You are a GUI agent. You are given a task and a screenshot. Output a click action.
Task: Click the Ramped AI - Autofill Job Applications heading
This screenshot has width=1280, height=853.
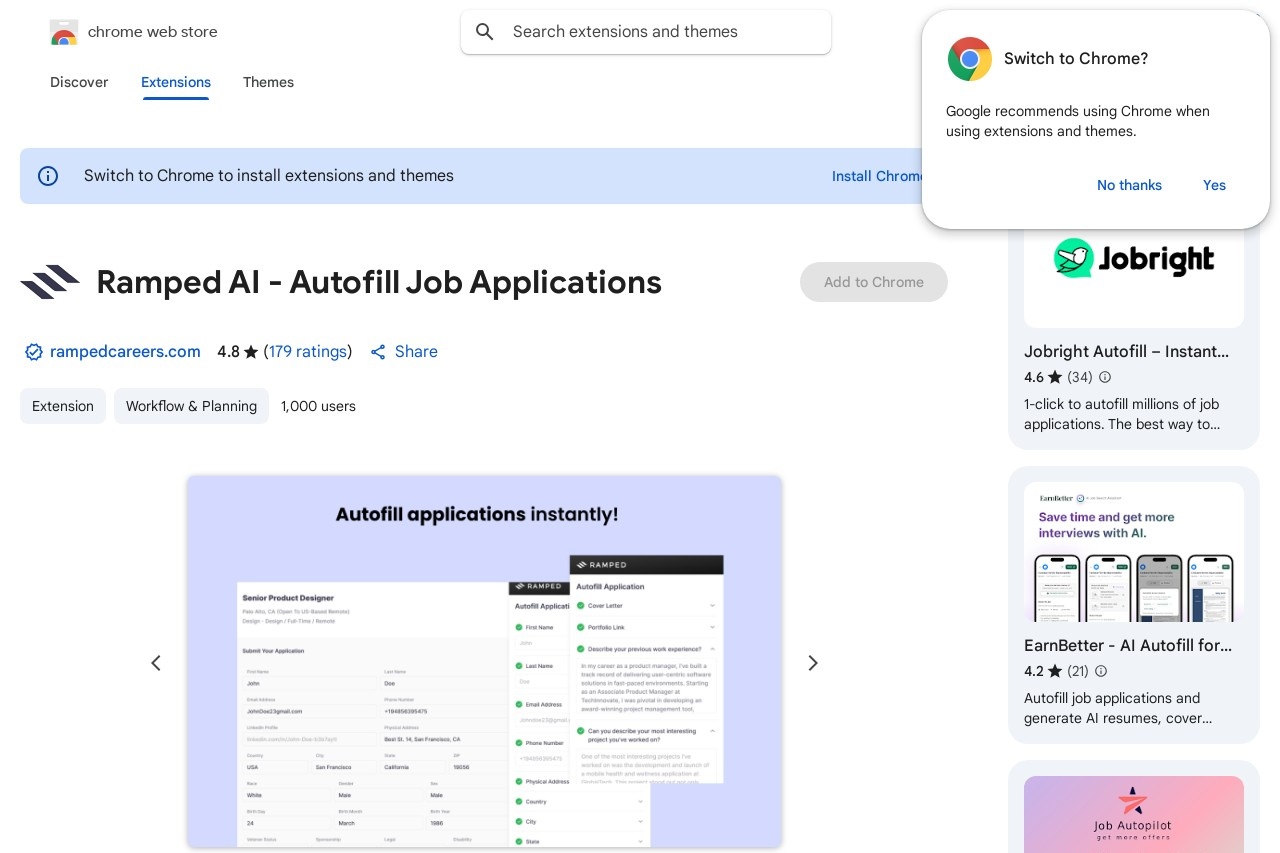379,282
